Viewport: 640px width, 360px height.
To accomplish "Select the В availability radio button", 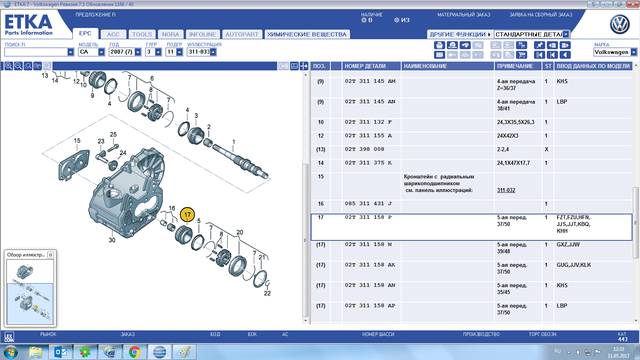I will tap(364, 20).
